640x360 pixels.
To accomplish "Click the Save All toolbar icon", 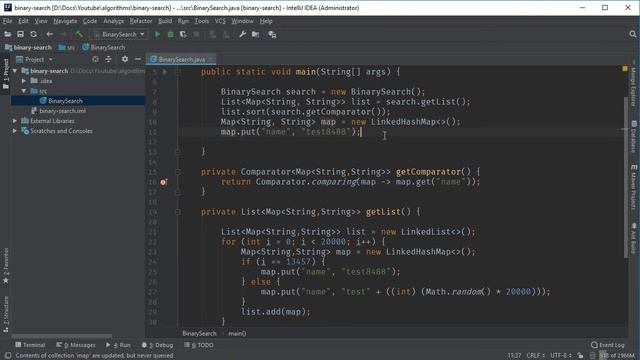I will coord(20,34).
